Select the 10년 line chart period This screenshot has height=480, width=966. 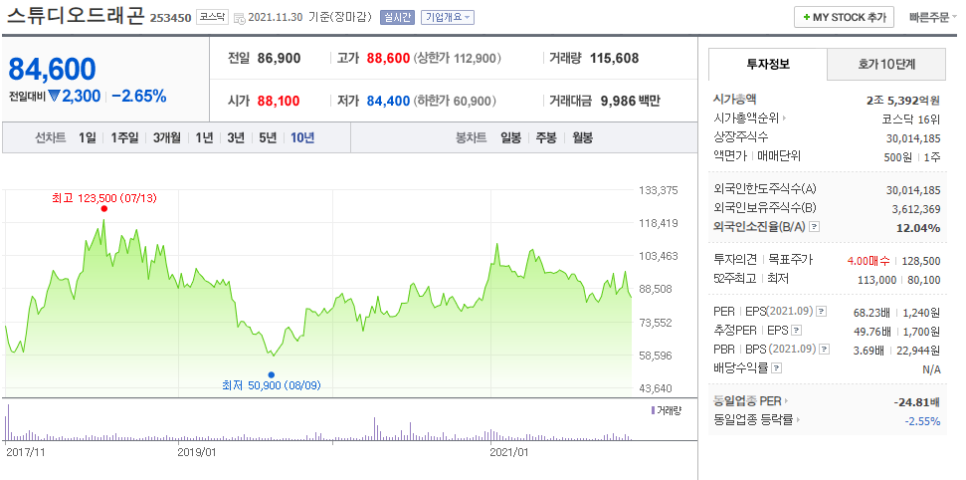302,138
